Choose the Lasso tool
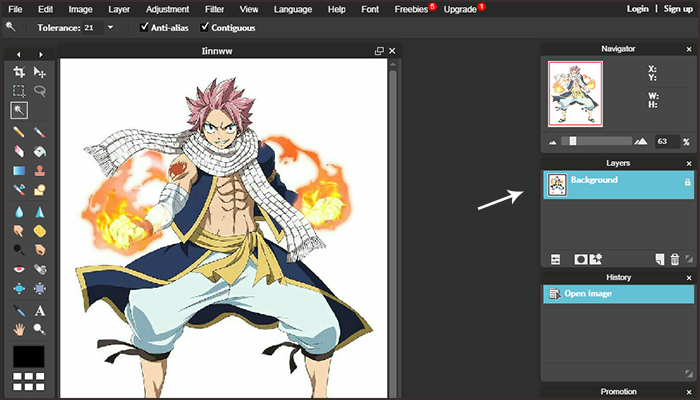This screenshot has height=400, width=700. tap(40, 91)
